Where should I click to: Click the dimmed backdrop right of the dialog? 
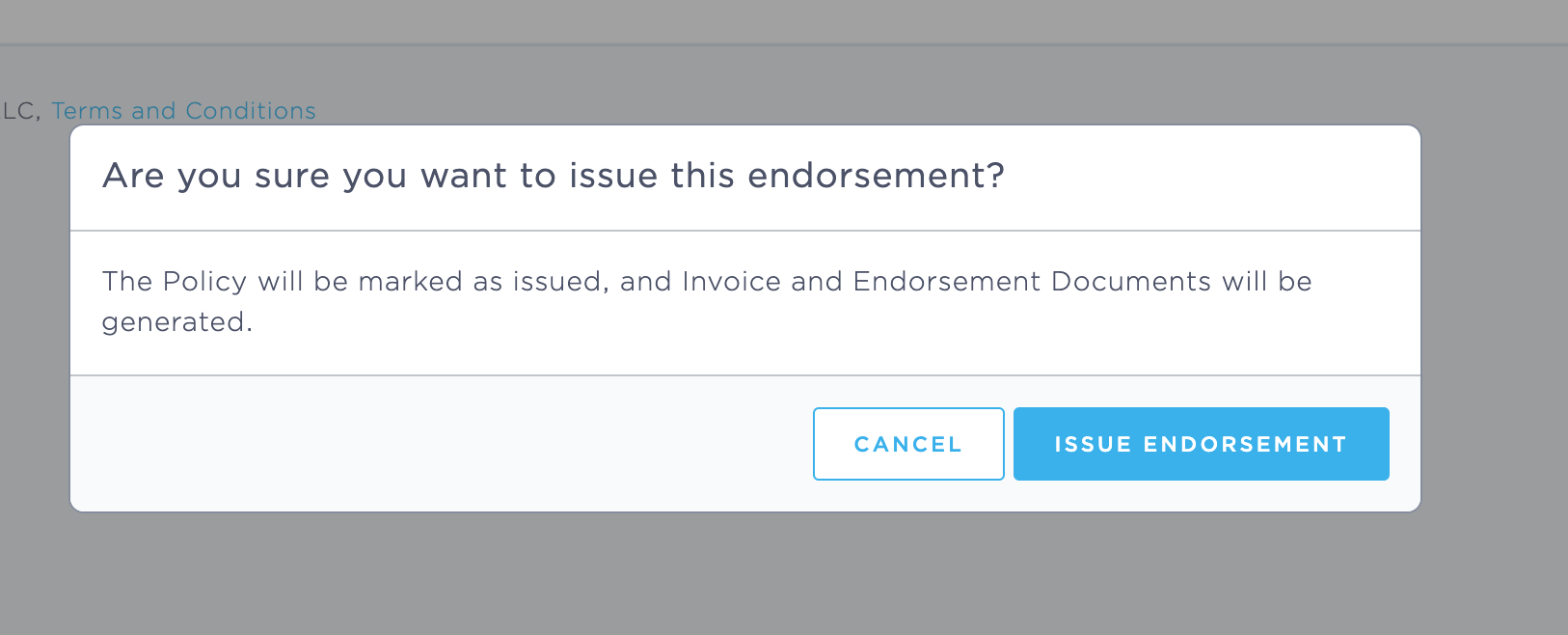tap(1495, 318)
